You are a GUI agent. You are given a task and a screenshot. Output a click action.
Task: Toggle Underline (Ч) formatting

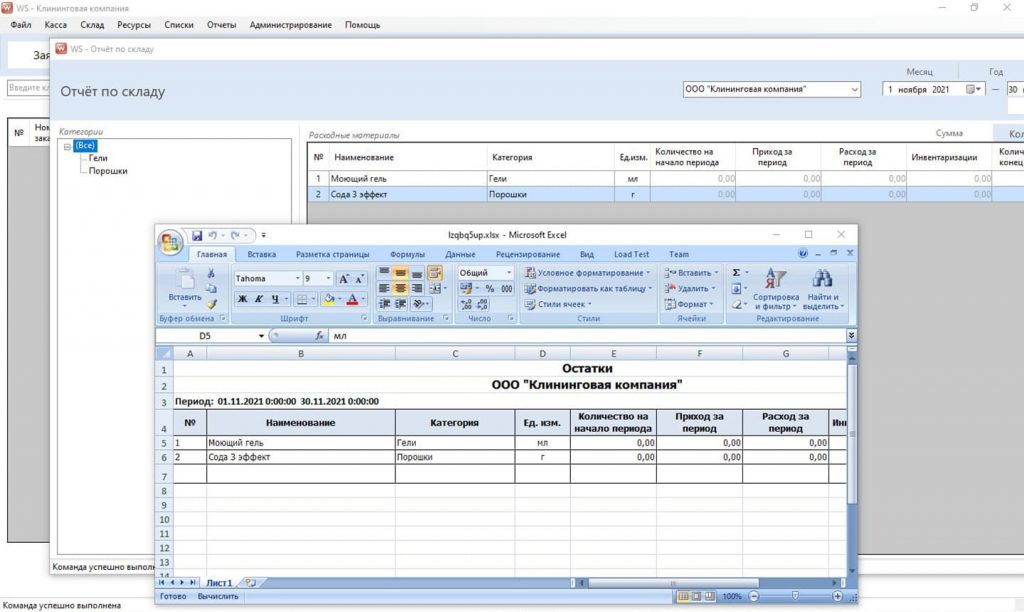[x=275, y=299]
